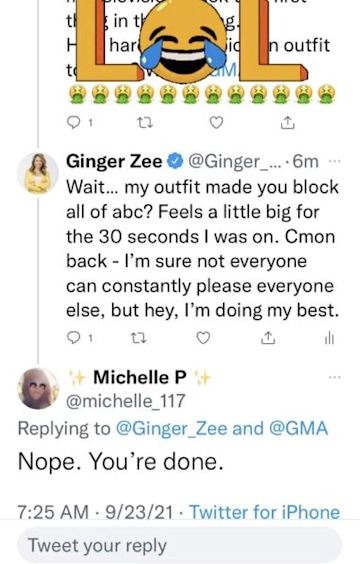Image resolution: width=360 pixels, height=564 pixels.
Task: Like Ginger Zee's tweet
Action: pyautogui.click(x=203, y=338)
